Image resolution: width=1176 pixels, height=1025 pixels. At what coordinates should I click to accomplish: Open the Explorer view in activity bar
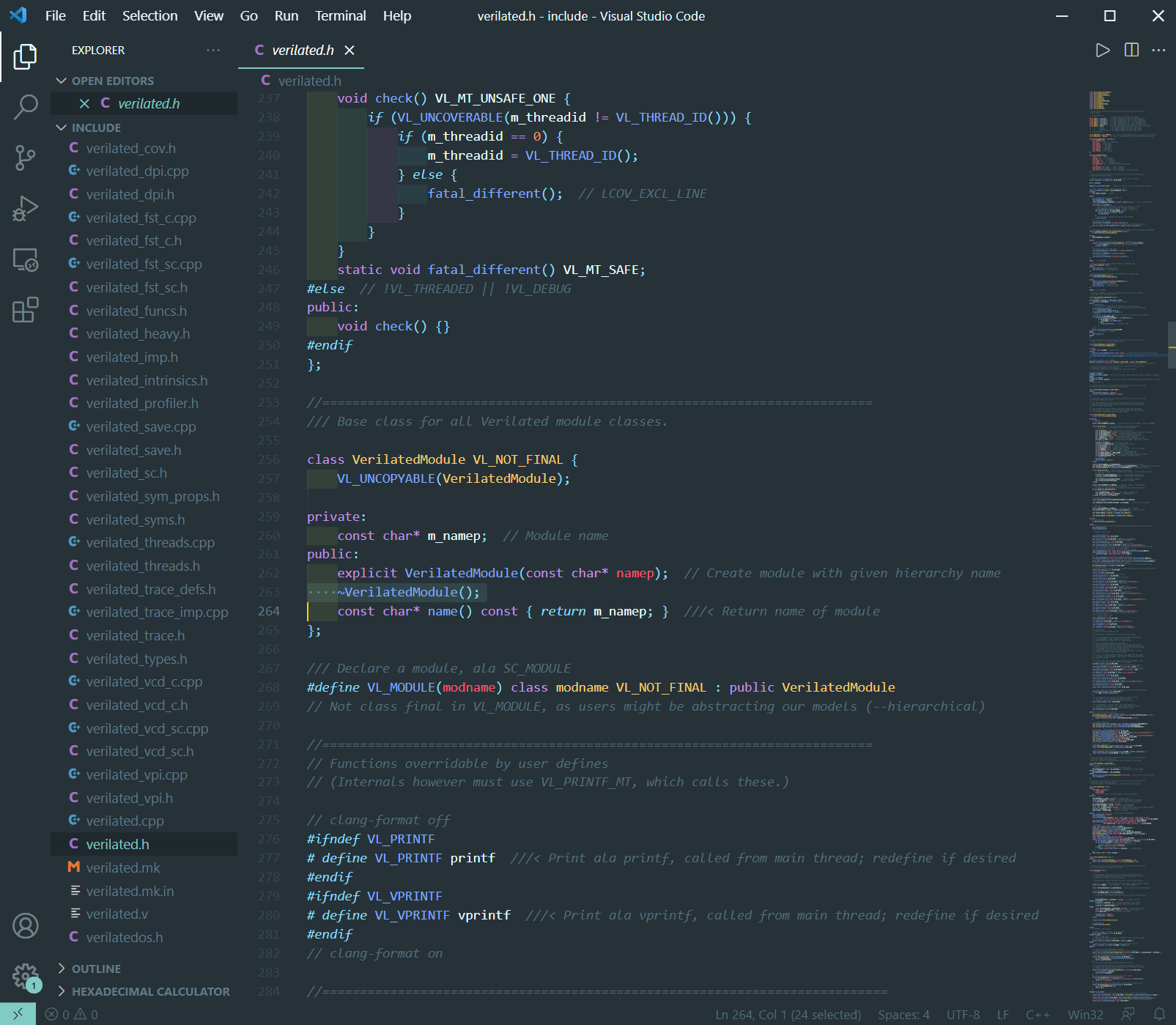click(x=25, y=56)
